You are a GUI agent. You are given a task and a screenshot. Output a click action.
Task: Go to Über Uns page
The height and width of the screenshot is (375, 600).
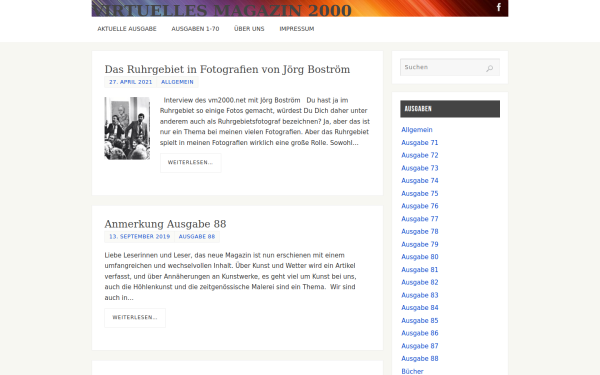[249, 29]
